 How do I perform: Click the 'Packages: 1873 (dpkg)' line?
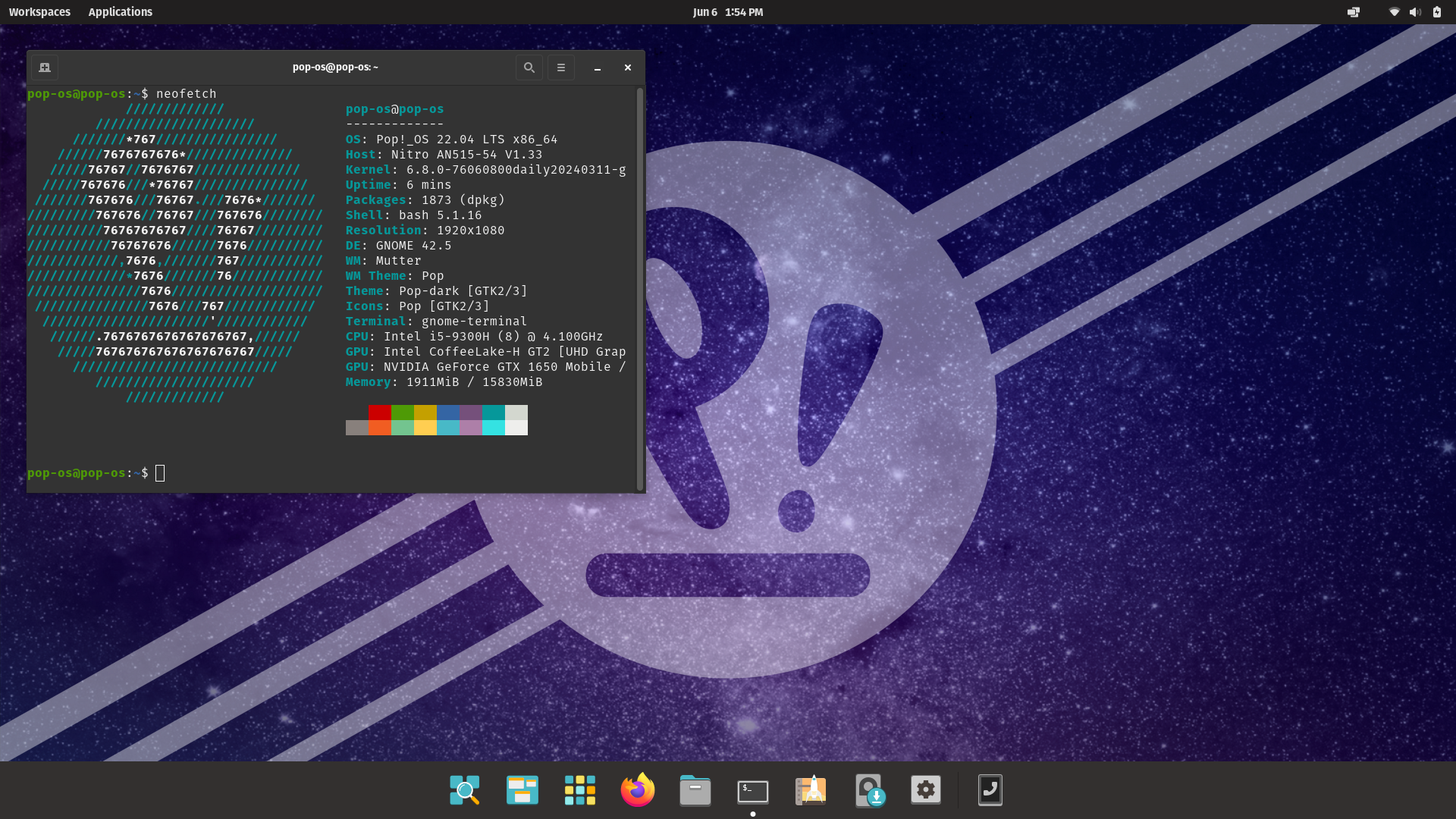click(x=425, y=200)
